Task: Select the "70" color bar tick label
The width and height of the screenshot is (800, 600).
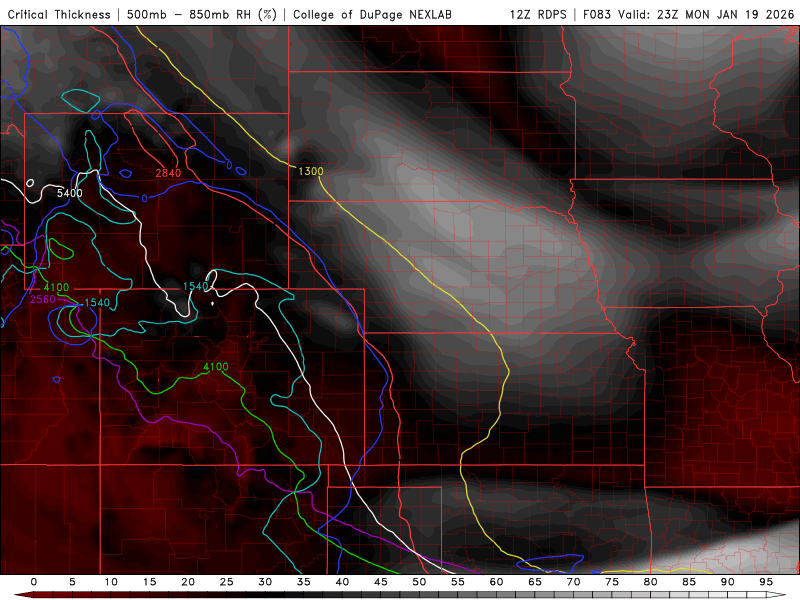Action: click(x=573, y=582)
